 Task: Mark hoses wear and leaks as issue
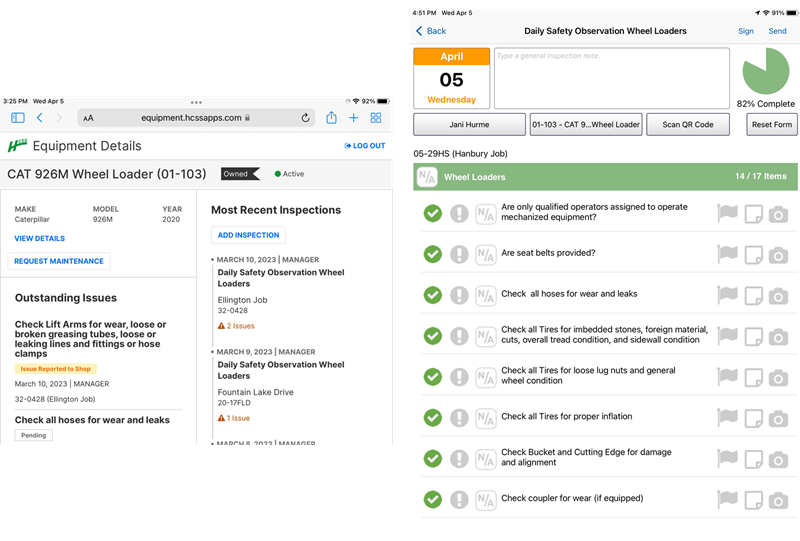pos(459,295)
